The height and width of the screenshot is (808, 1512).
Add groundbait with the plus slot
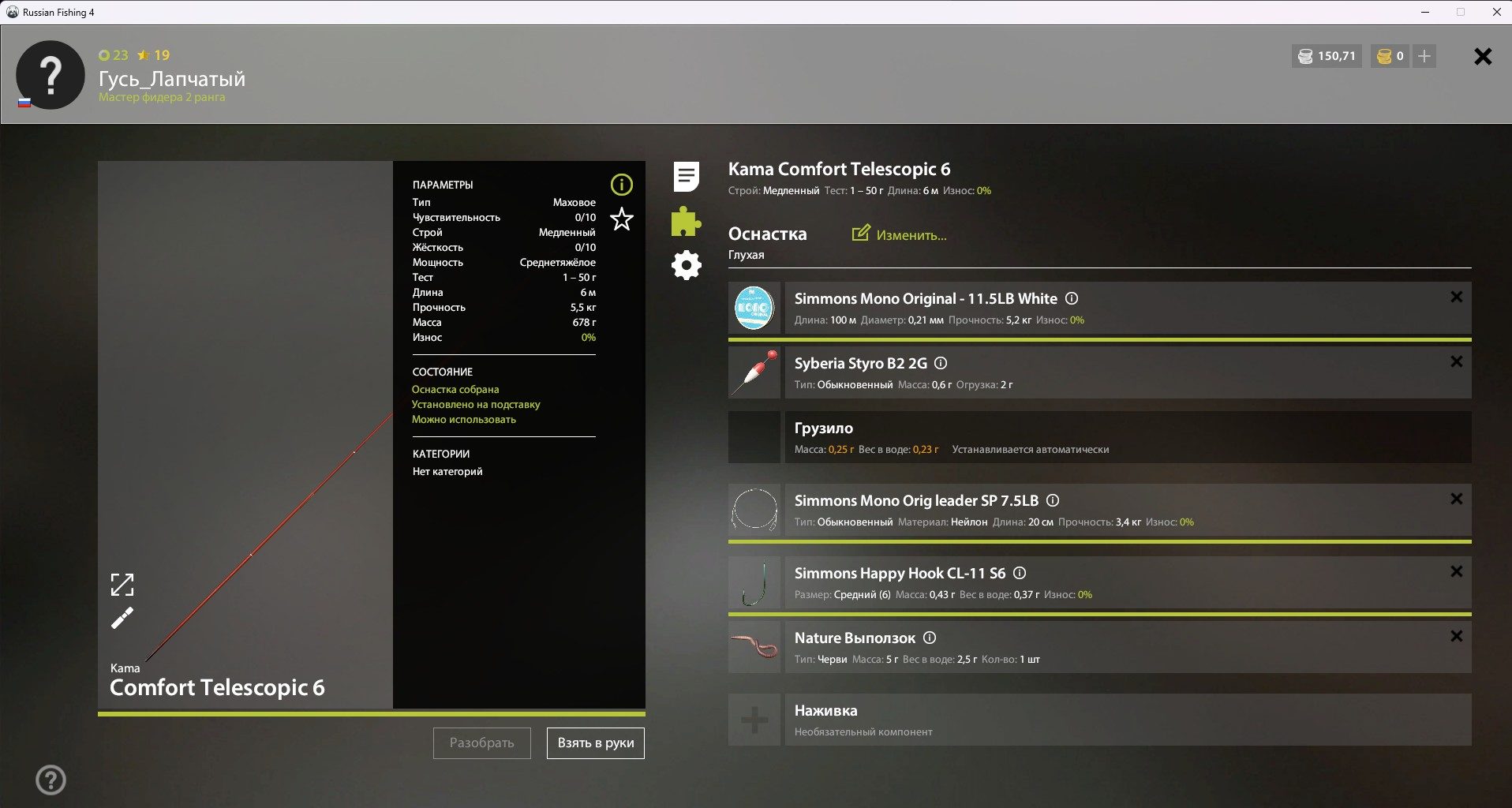754,720
